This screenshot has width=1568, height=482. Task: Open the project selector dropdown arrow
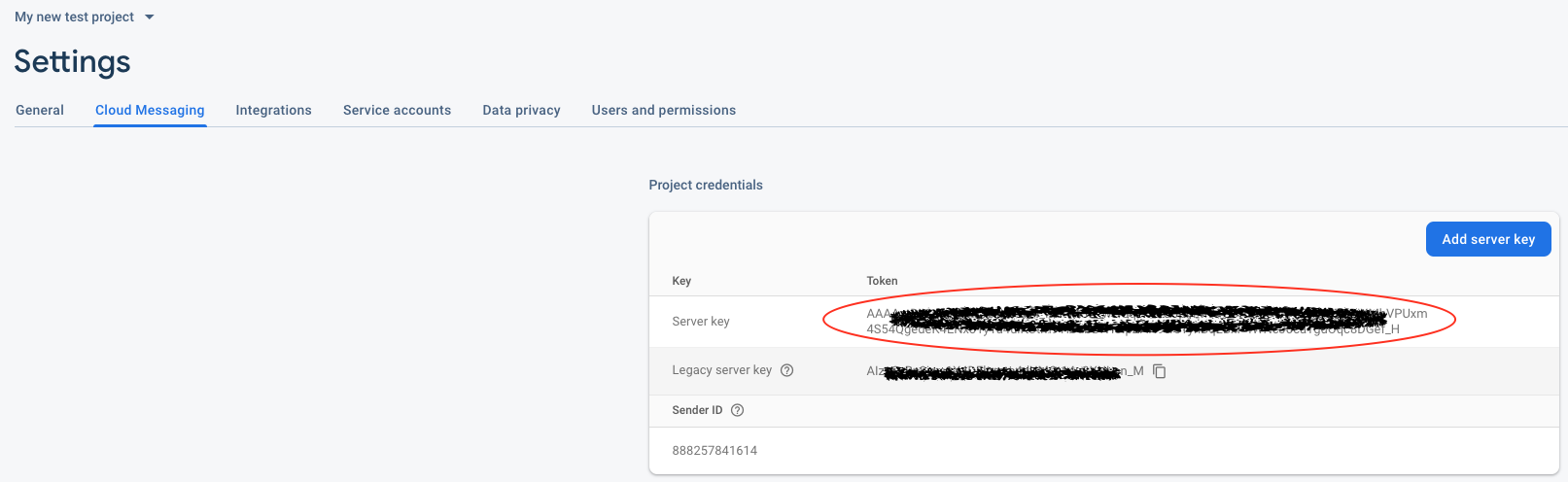pos(149,17)
